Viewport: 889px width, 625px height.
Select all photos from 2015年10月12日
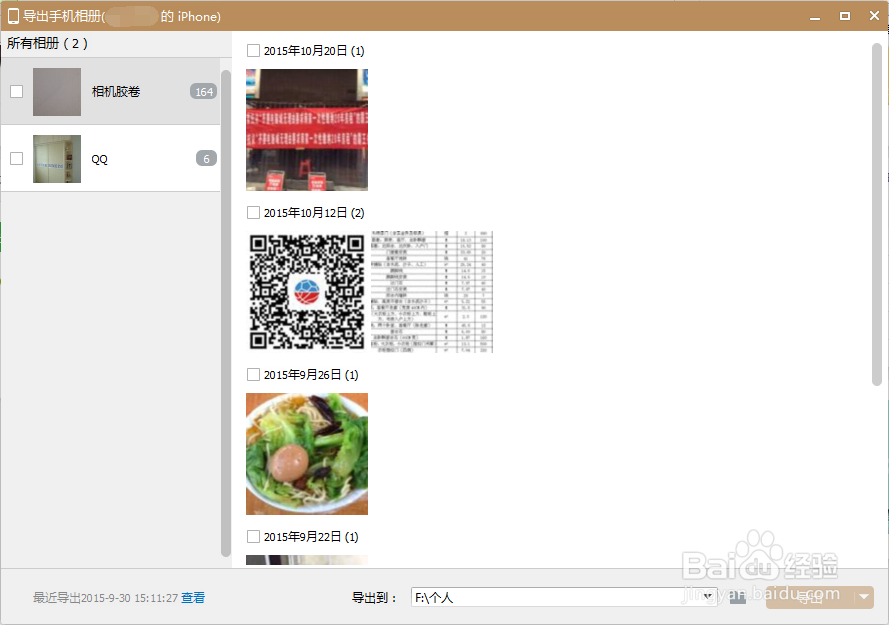(253, 212)
